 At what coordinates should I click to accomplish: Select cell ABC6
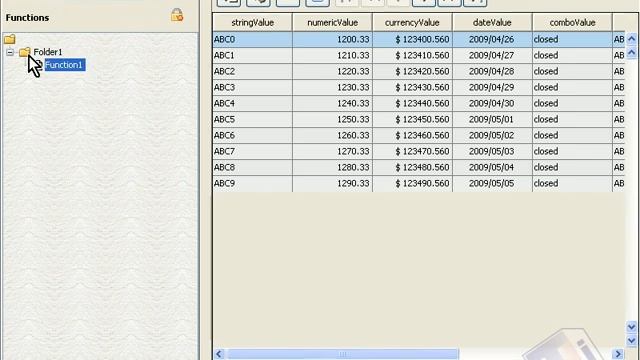pyautogui.click(x=252, y=136)
